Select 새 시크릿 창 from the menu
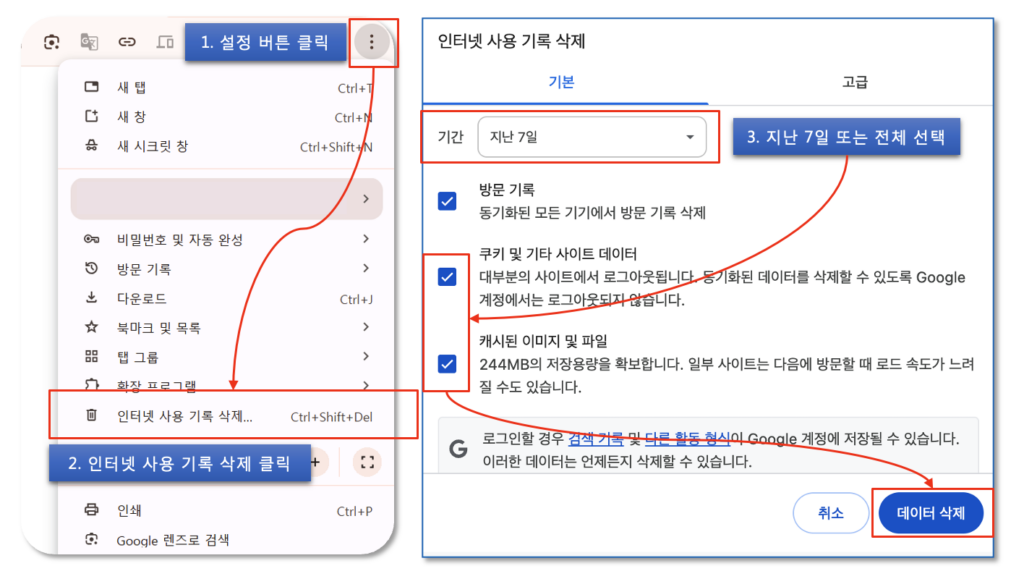The image size is (1024, 579). pyautogui.click(x=152, y=147)
